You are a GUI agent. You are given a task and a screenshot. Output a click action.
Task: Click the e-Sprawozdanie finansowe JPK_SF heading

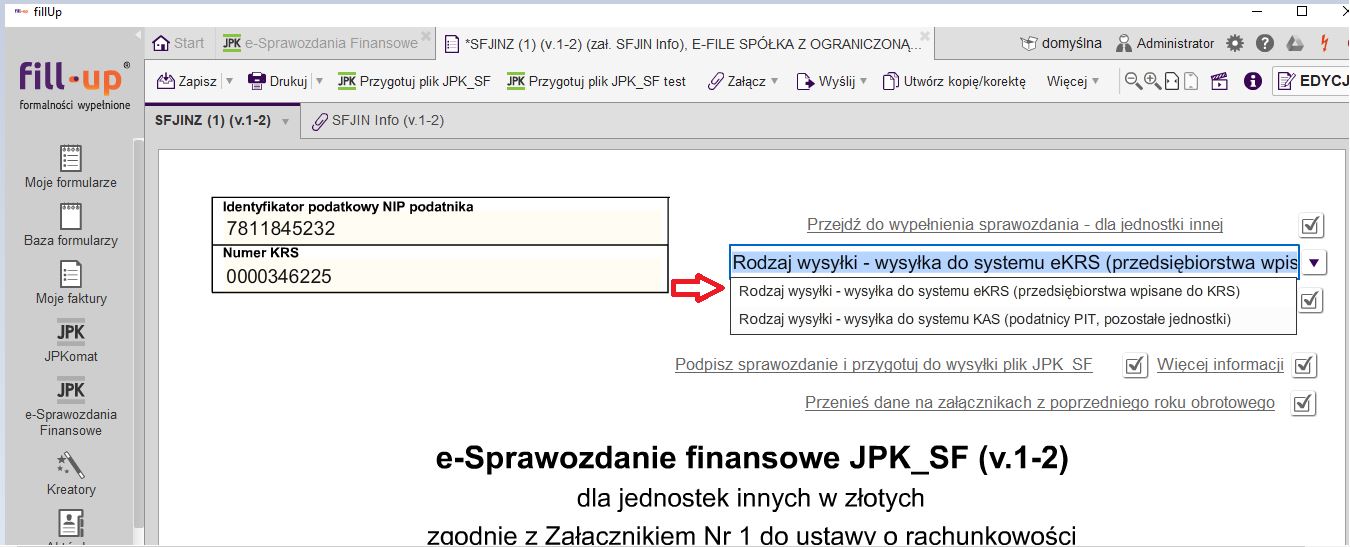click(x=752, y=459)
